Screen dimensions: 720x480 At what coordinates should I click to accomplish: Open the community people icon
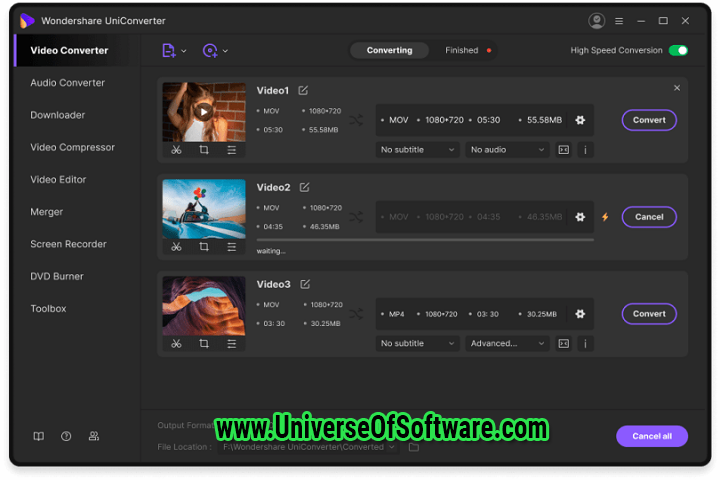94,436
